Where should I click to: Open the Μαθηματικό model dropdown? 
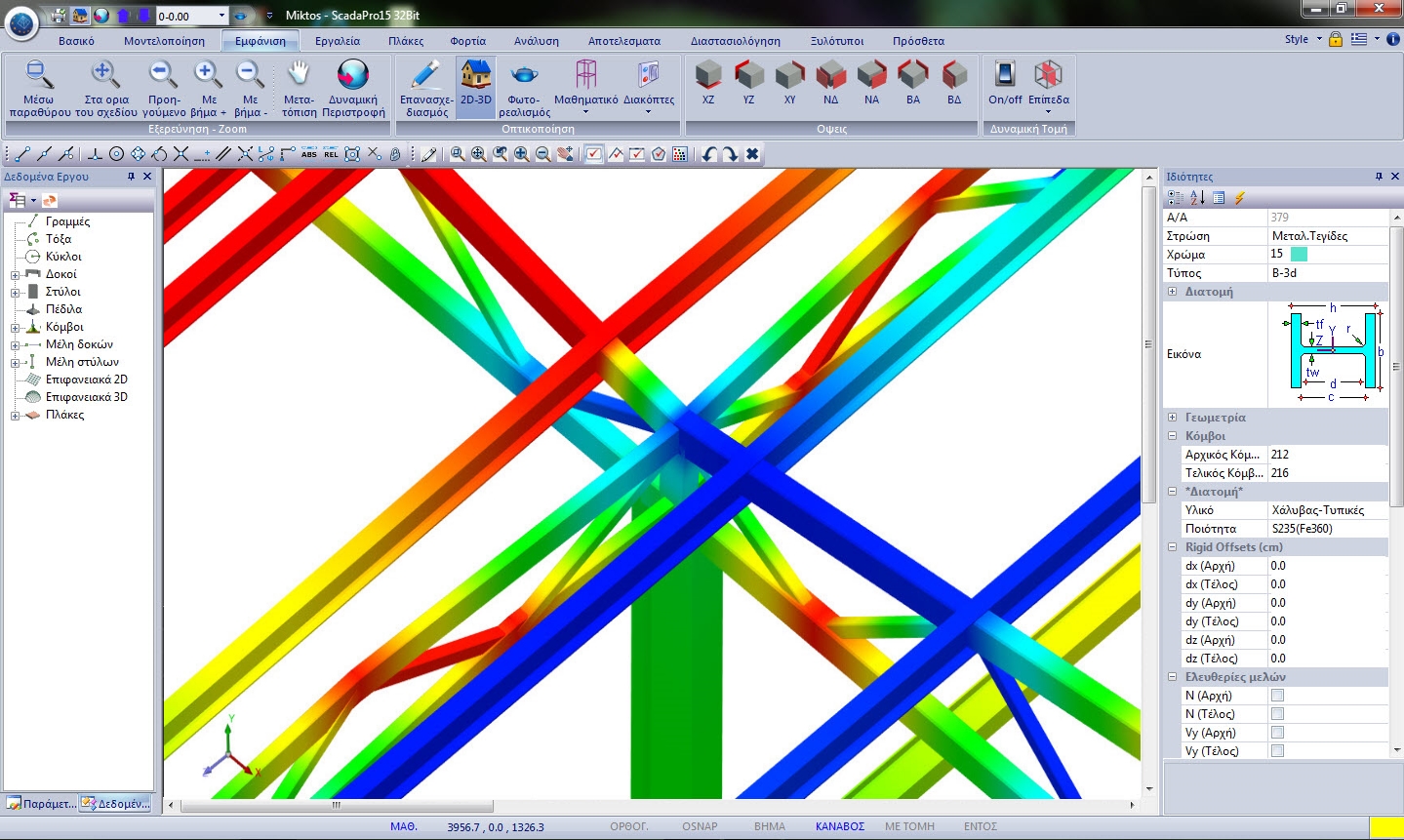pyautogui.click(x=586, y=112)
